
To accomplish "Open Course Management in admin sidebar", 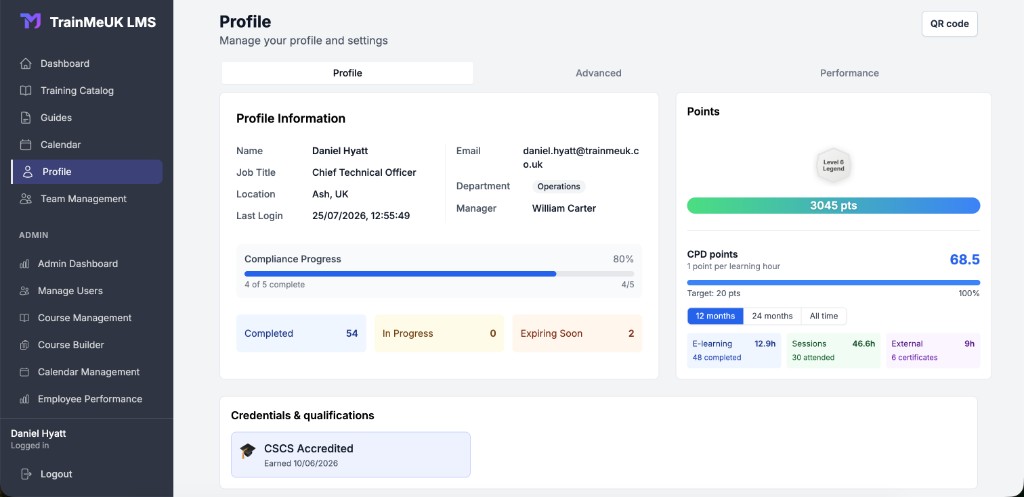I will [86, 318].
